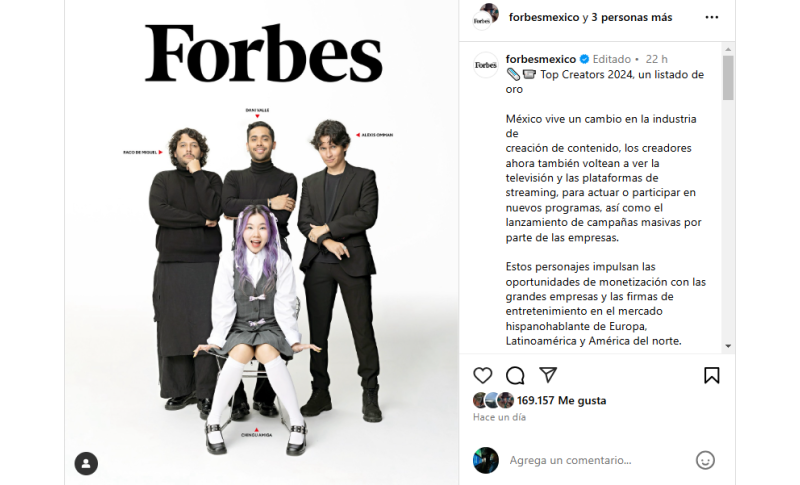Viewport: 800px width, 485px height.
Task: Save the post with the bookmark icon
Action: coord(712,375)
